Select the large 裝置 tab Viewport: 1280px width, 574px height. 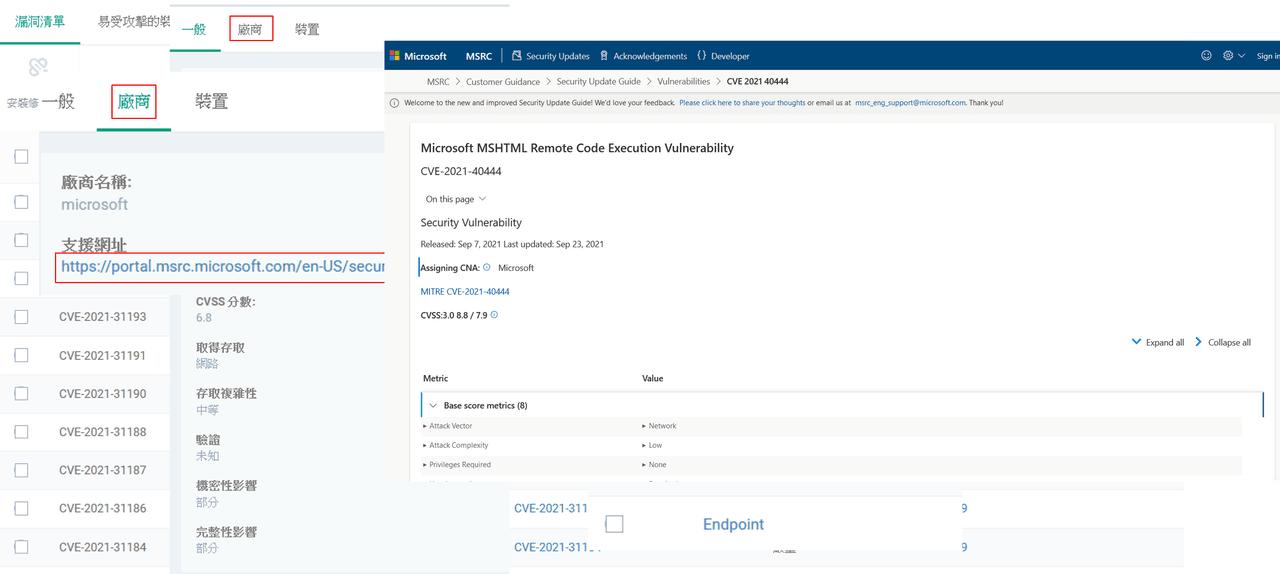[212, 101]
